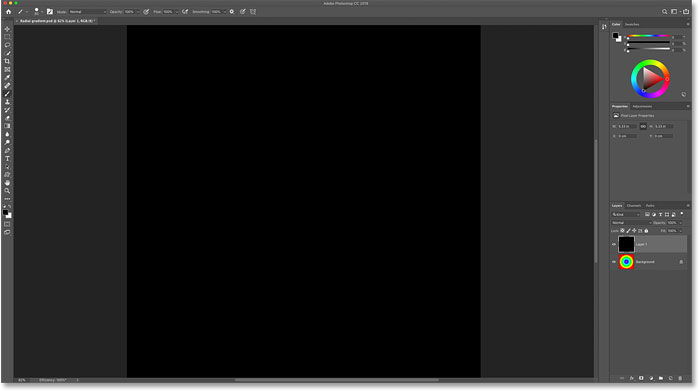Select the Hand tool
The width and height of the screenshot is (700, 392).
pyautogui.click(x=7, y=183)
